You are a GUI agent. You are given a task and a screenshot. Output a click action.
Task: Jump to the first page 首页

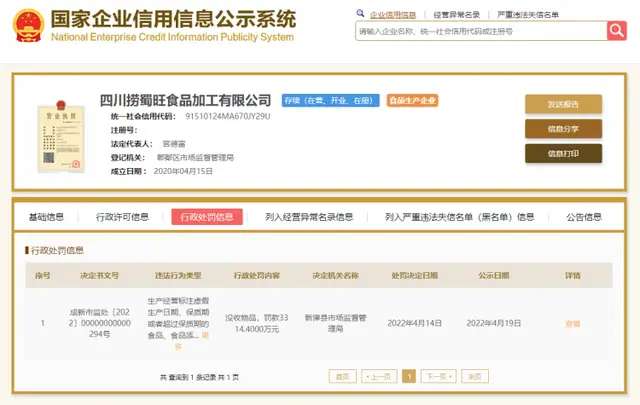pyautogui.click(x=342, y=377)
